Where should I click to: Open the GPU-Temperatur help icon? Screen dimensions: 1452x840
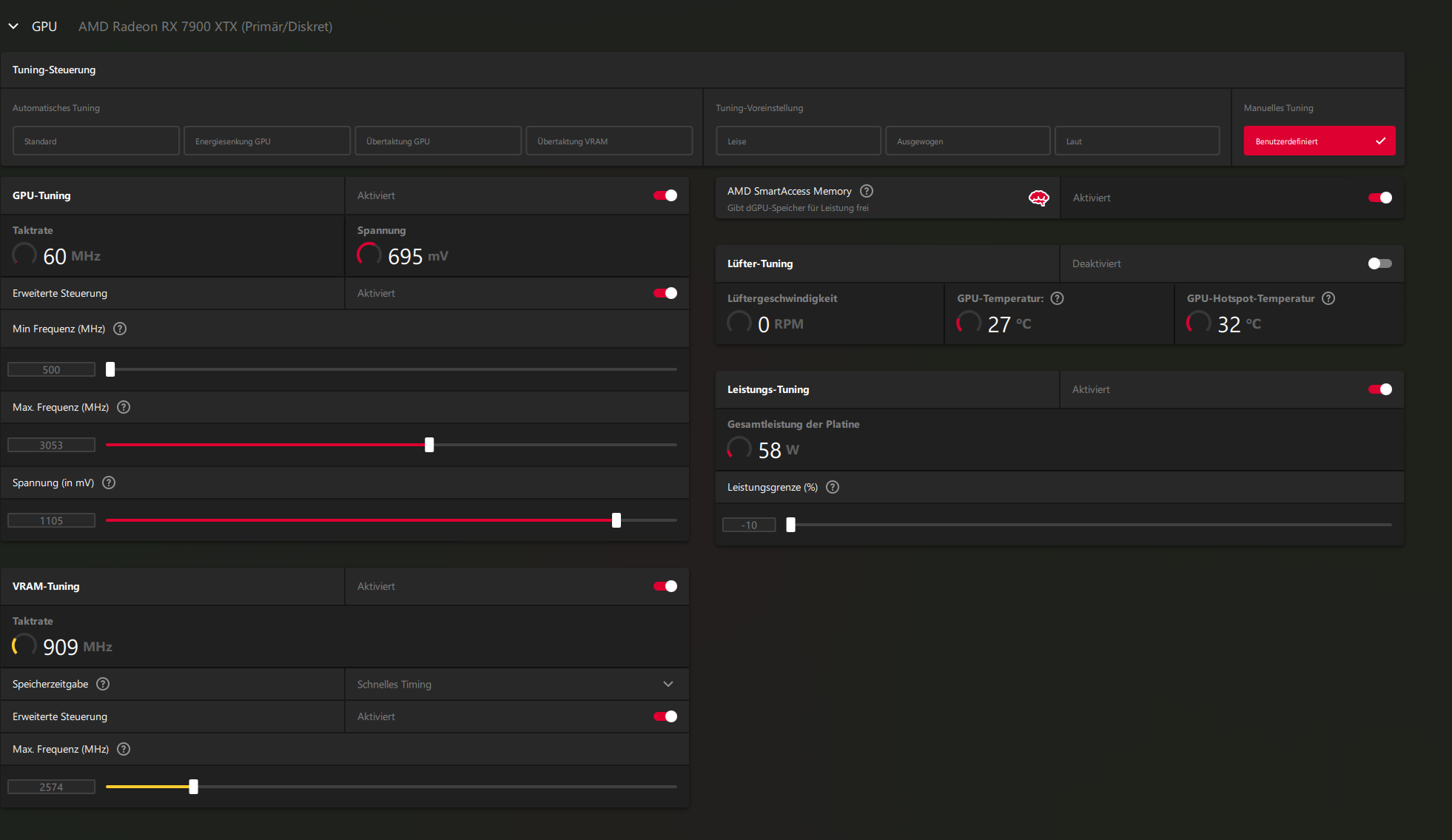[x=1057, y=298]
